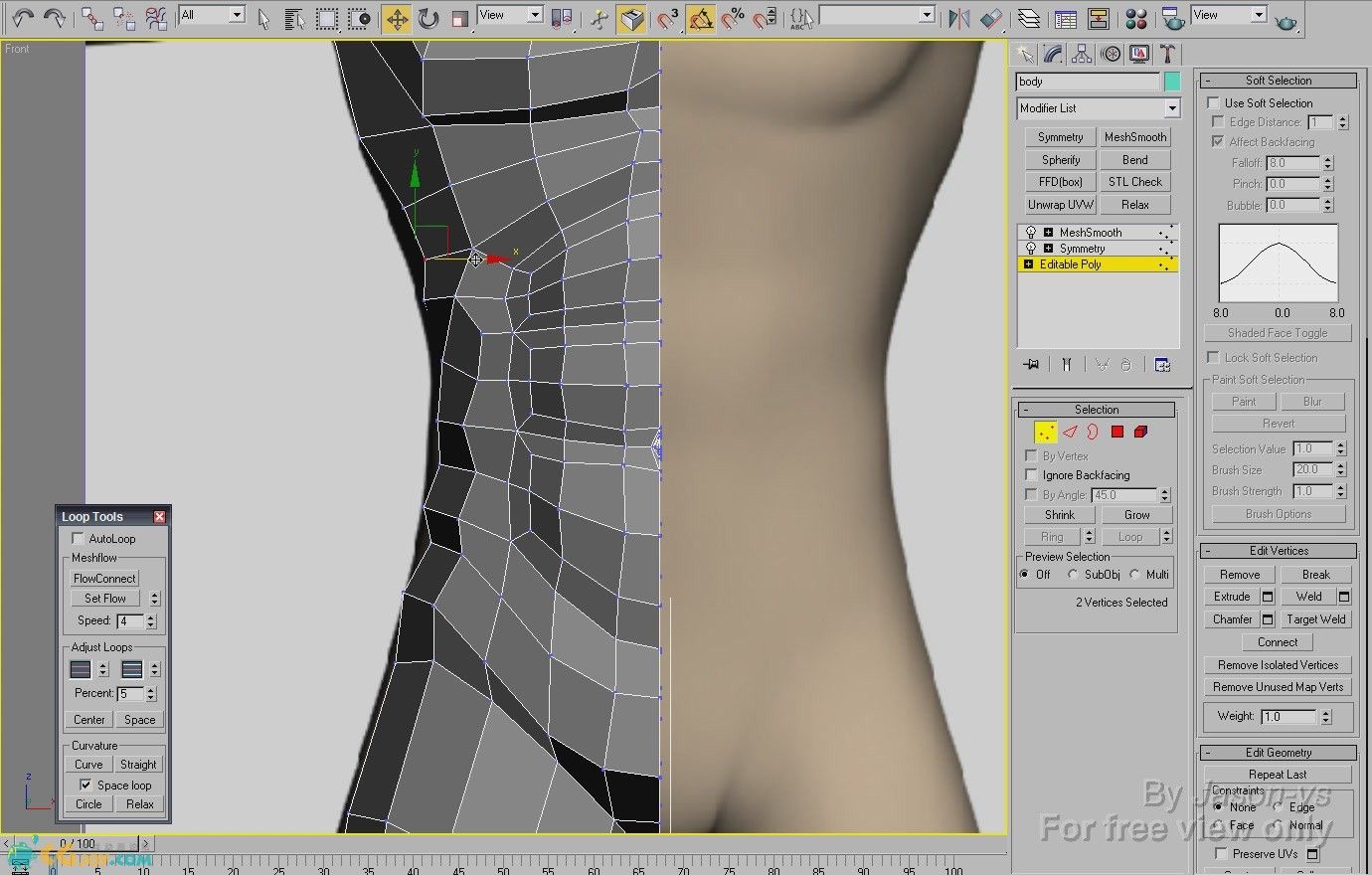Tick the By Vertex checkbox
Image resolution: width=1372 pixels, height=875 pixels.
1031,455
